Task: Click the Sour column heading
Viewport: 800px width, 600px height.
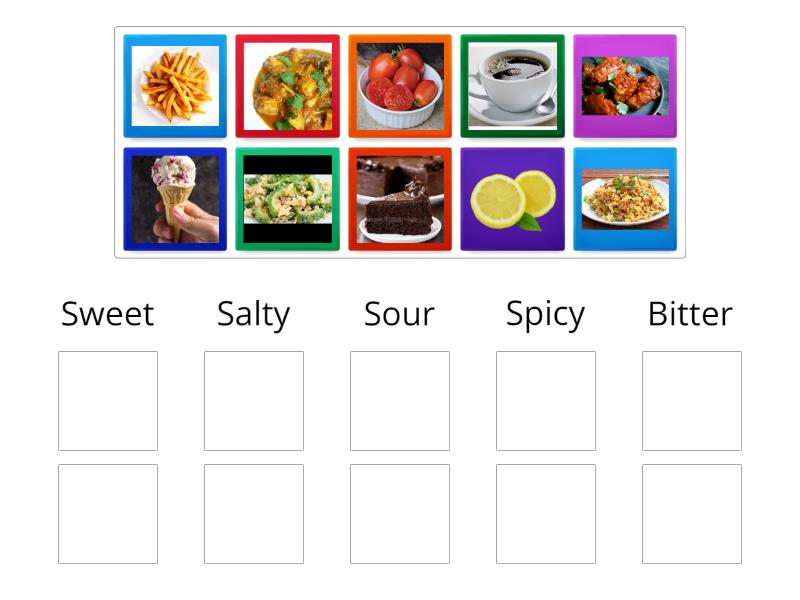Action: point(399,314)
